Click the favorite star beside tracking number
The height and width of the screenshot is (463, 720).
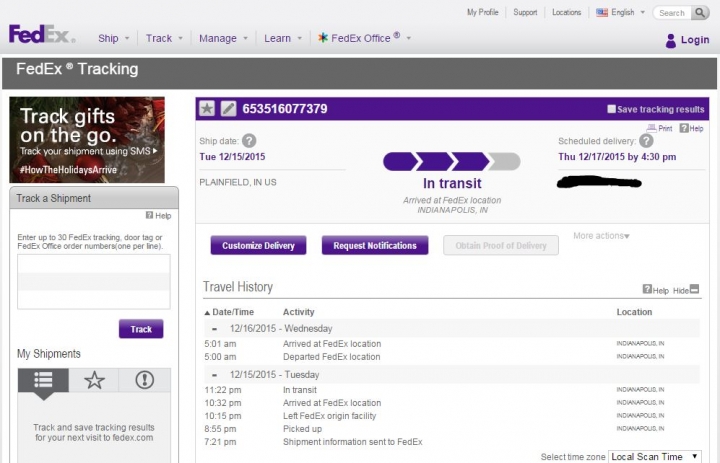tap(207, 109)
